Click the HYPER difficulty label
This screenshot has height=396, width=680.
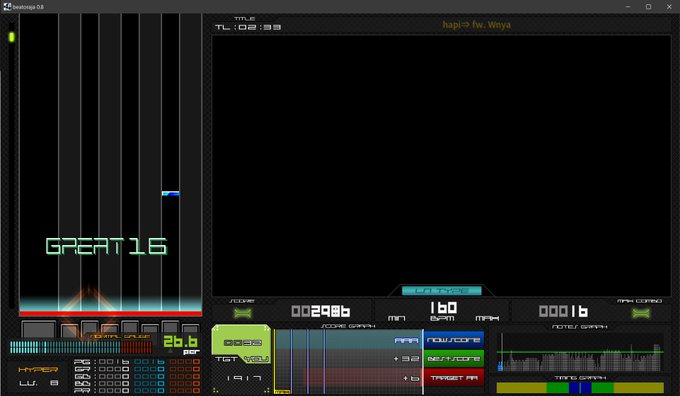[38, 370]
